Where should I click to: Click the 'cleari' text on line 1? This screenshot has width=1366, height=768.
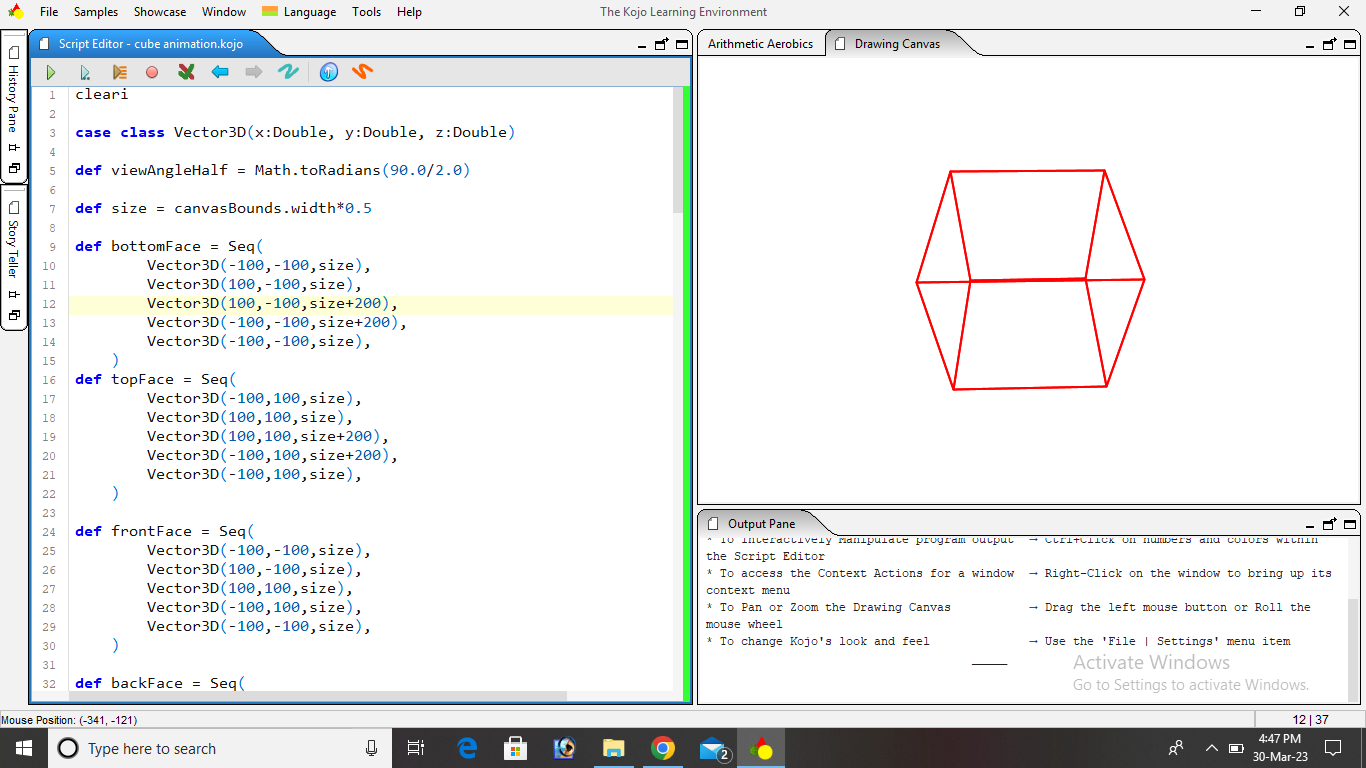[x=102, y=94]
